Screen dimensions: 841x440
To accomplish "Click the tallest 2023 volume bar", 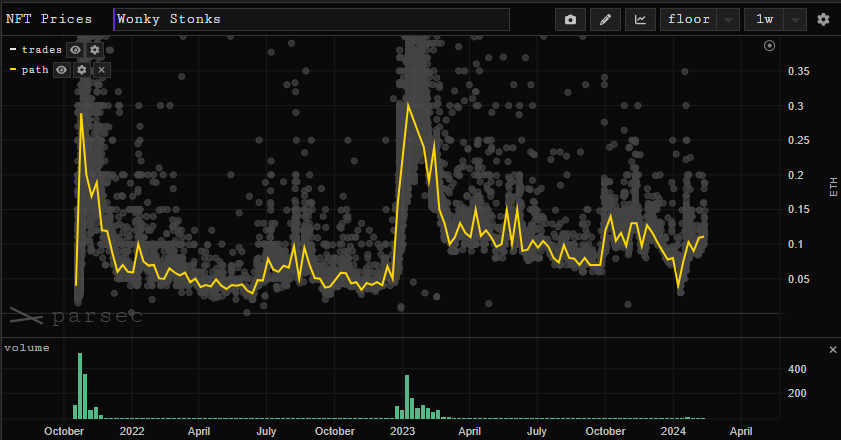I will click(x=407, y=397).
